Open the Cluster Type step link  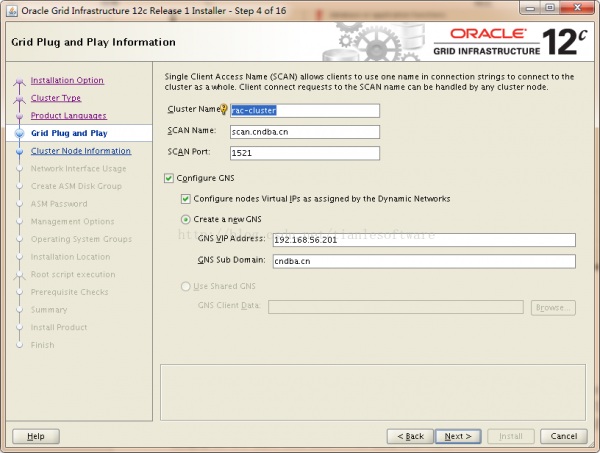[56, 98]
